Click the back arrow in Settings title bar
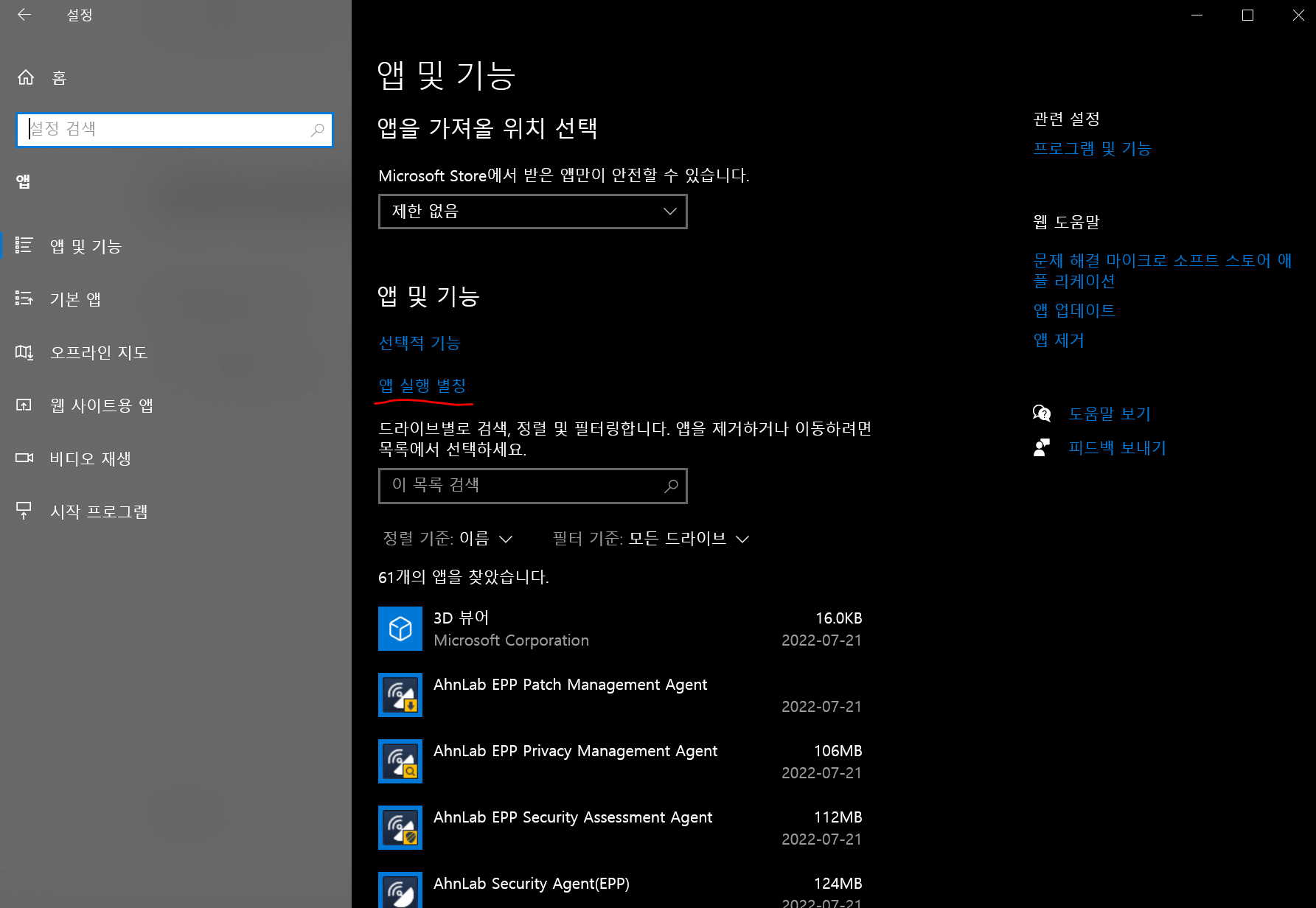This screenshot has height=908, width=1316. tap(24, 15)
